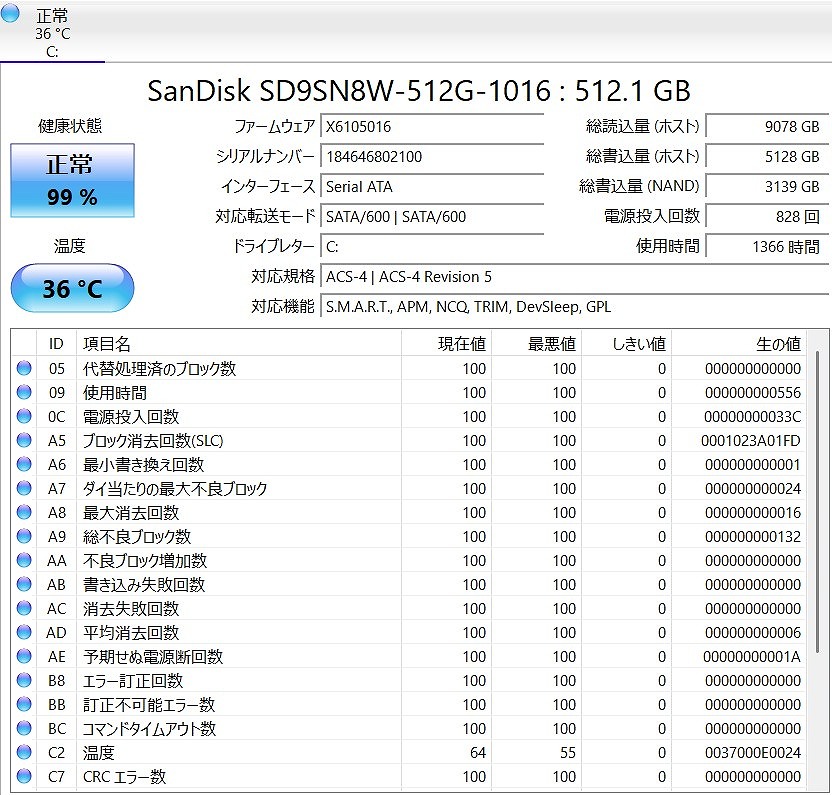Click the status icon for 温度 row C2
The height and width of the screenshot is (795, 832).
coord(24,753)
